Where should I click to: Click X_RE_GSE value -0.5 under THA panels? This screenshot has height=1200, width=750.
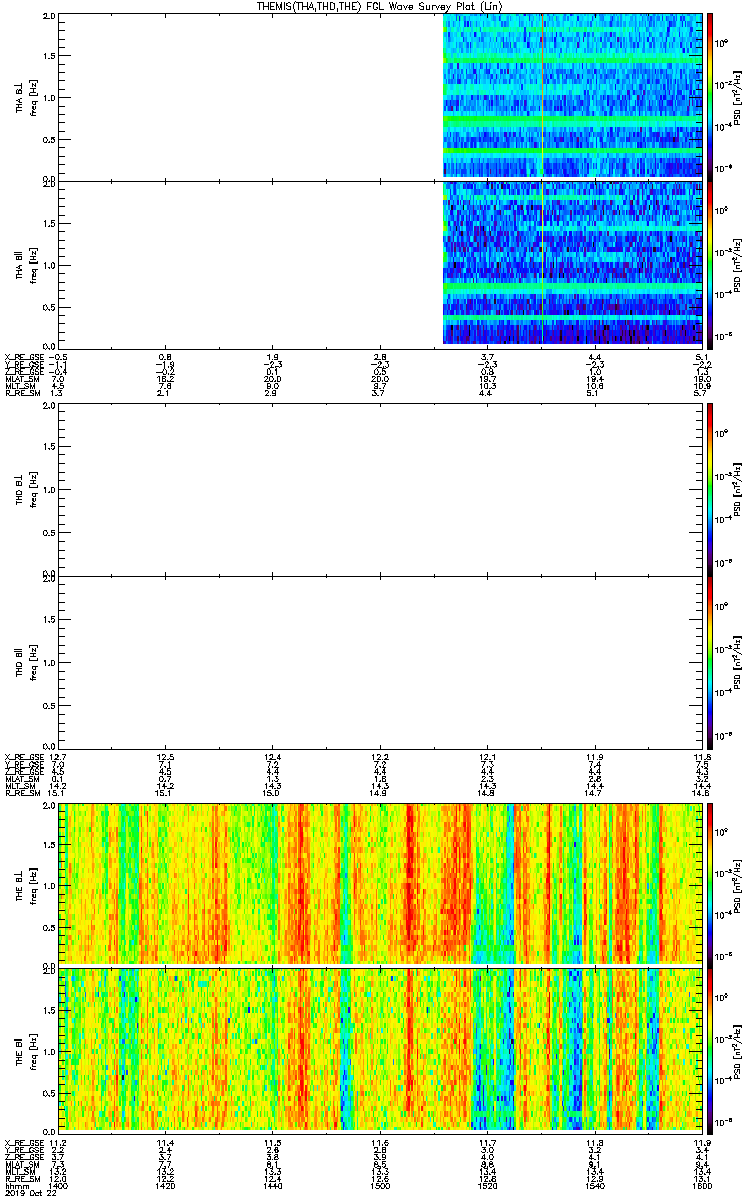coord(58,357)
